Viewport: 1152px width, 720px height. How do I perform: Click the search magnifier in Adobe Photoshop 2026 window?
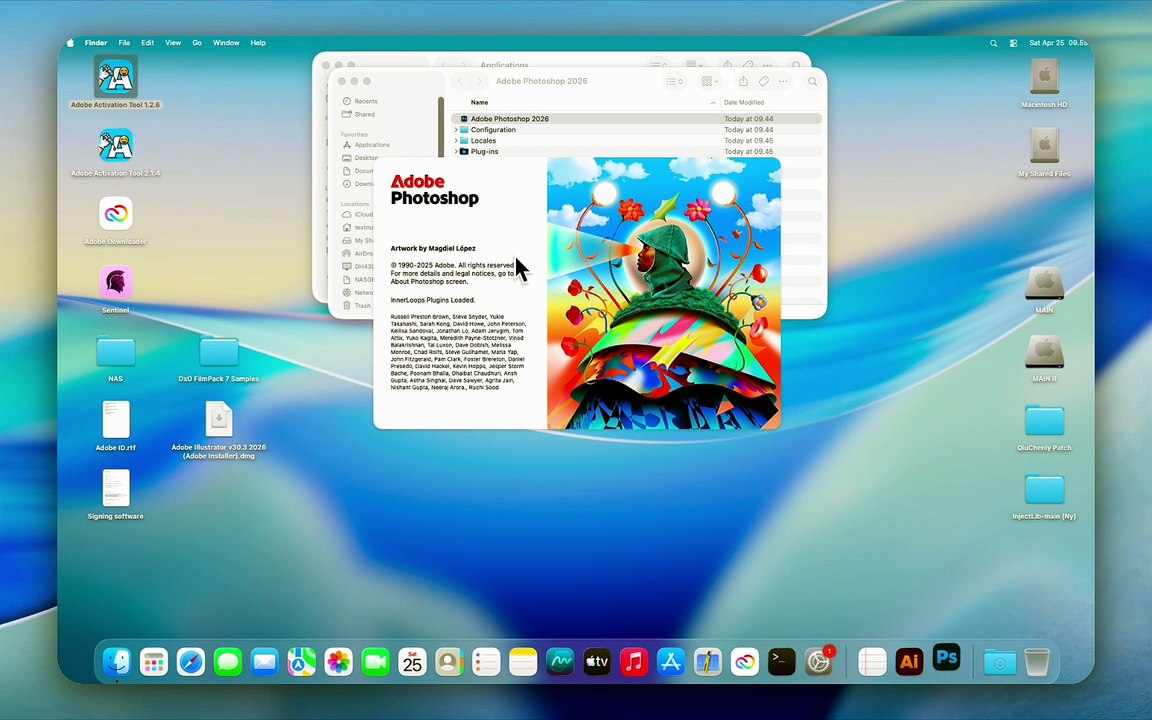[813, 82]
